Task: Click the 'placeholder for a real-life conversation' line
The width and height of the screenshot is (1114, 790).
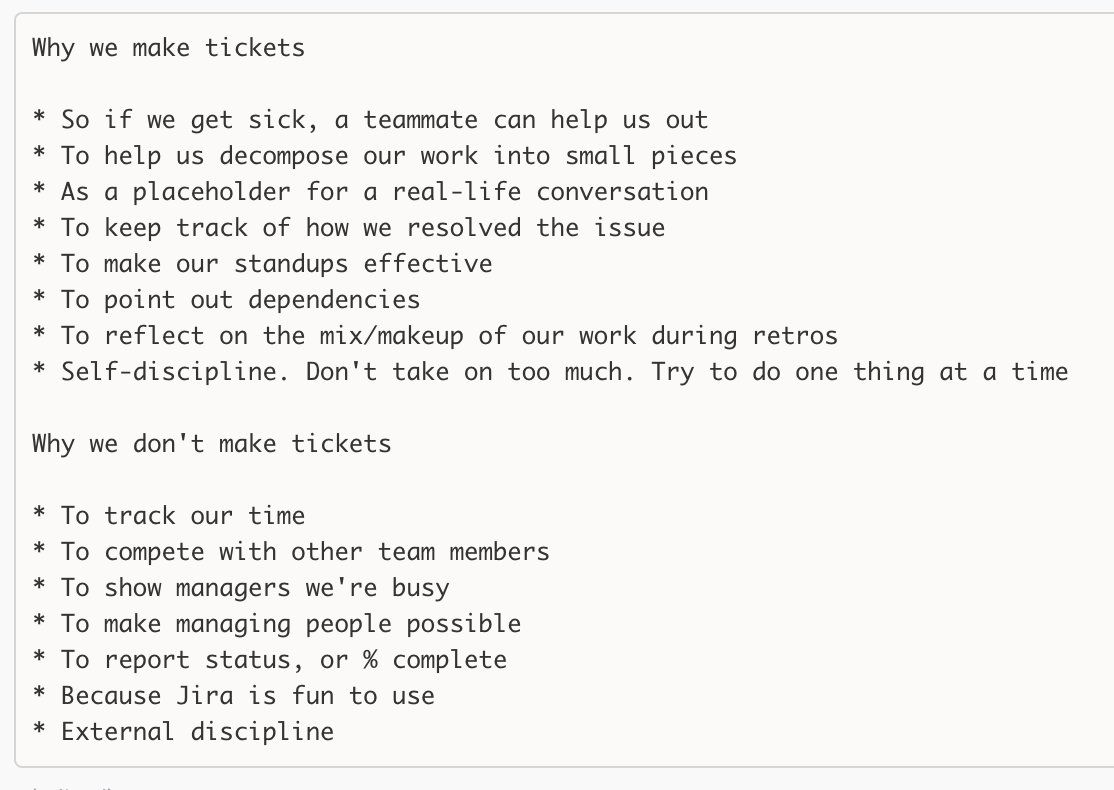Action: point(370,192)
